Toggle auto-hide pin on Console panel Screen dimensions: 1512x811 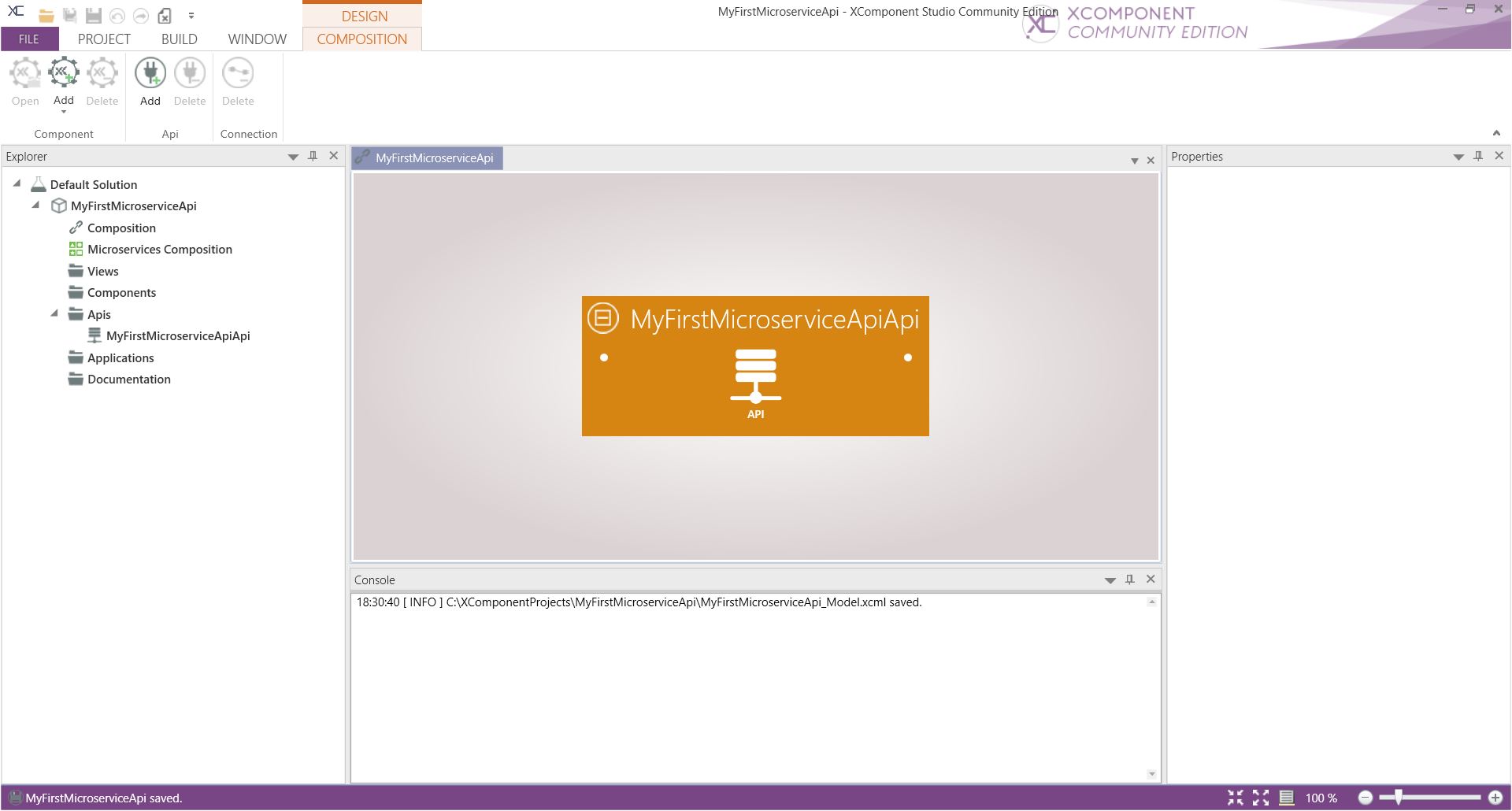[1130, 580]
